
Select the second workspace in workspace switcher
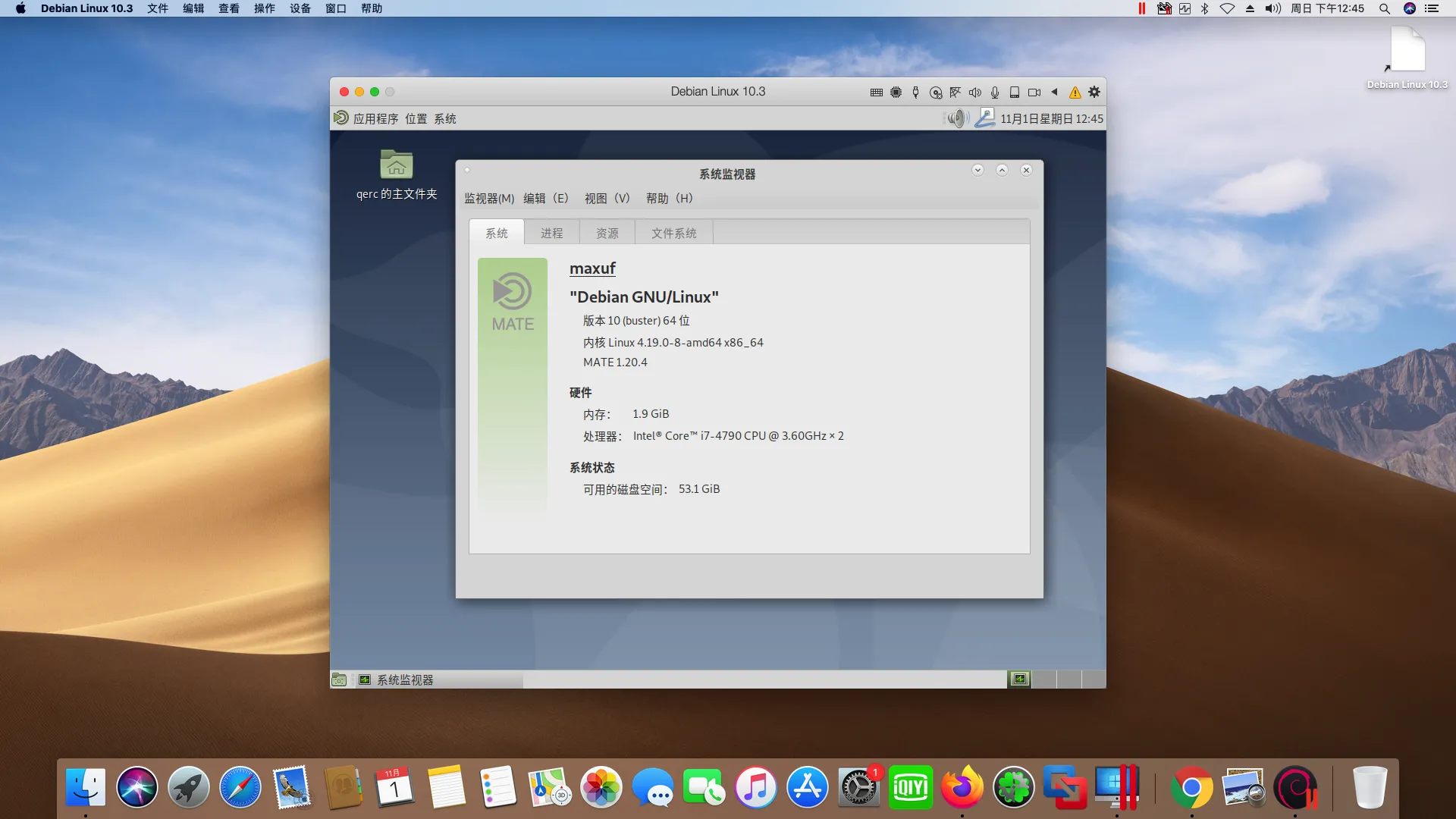pyautogui.click(x=1044, y=679)
